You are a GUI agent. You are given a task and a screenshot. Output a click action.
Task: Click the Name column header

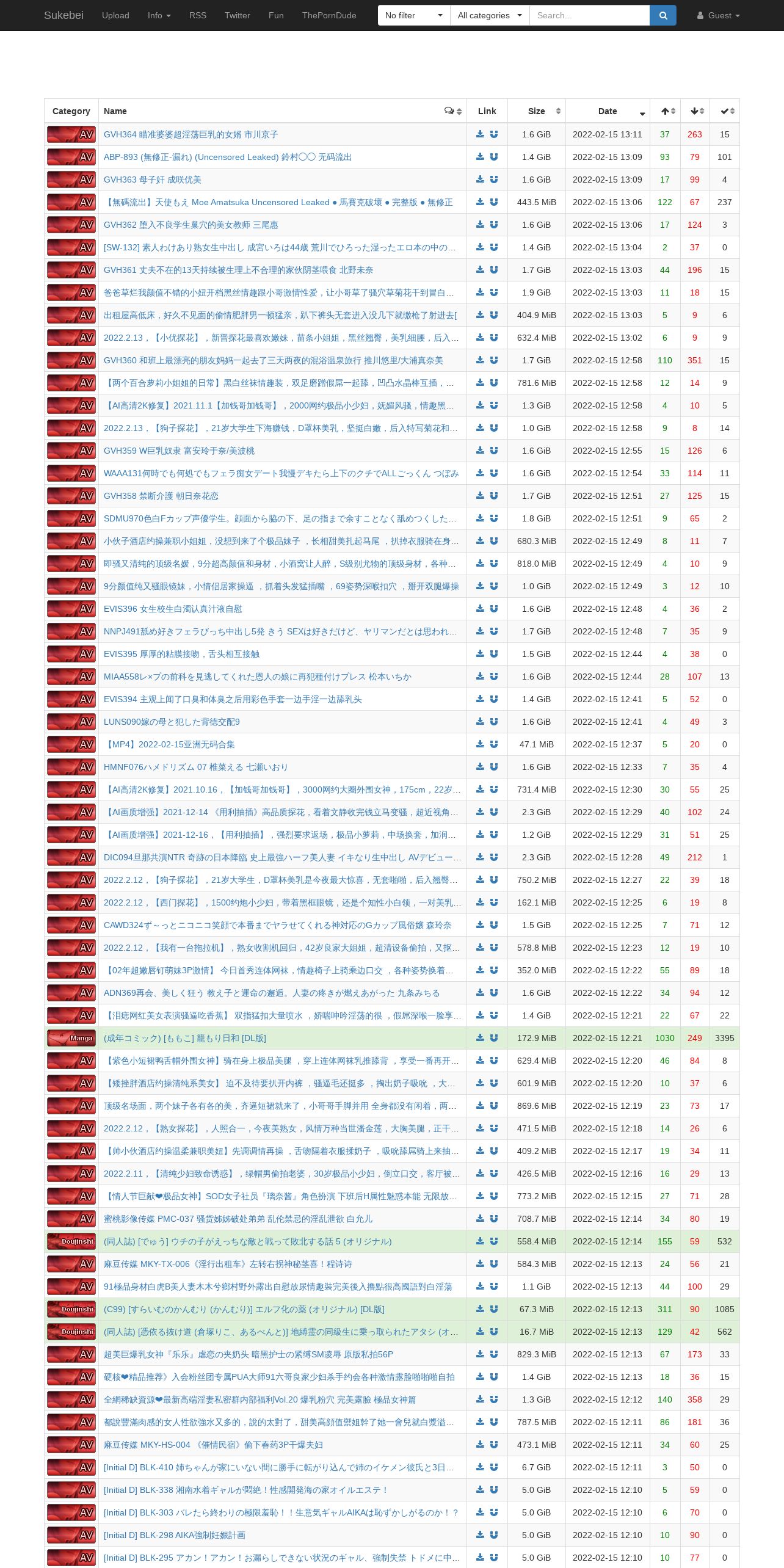click(283, 111)
